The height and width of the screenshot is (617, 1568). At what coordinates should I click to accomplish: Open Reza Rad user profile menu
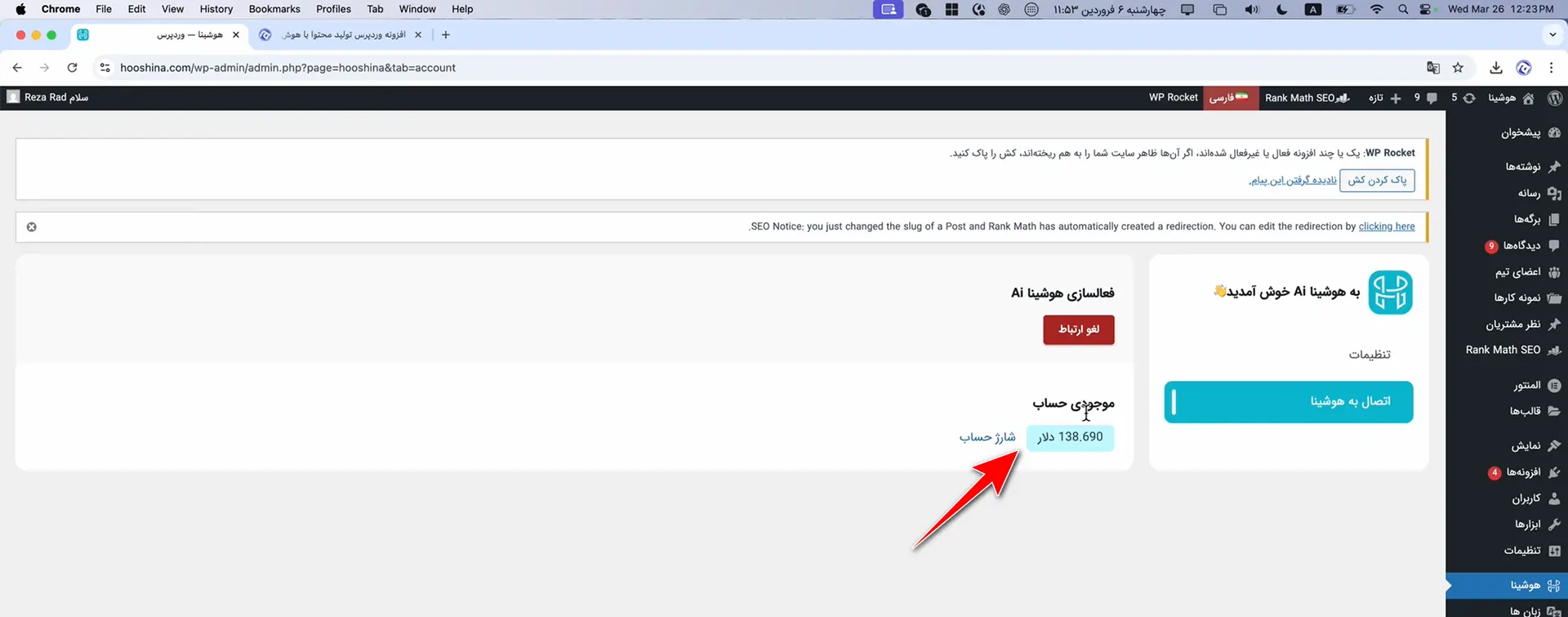click(x=47, y=97)
